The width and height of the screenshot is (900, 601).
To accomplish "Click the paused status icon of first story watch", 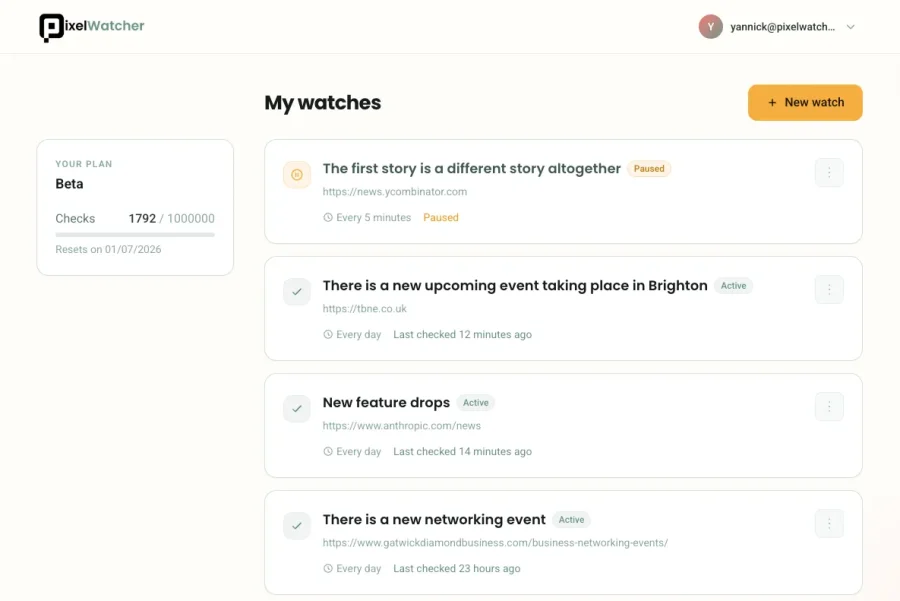I will pos(297,175).
